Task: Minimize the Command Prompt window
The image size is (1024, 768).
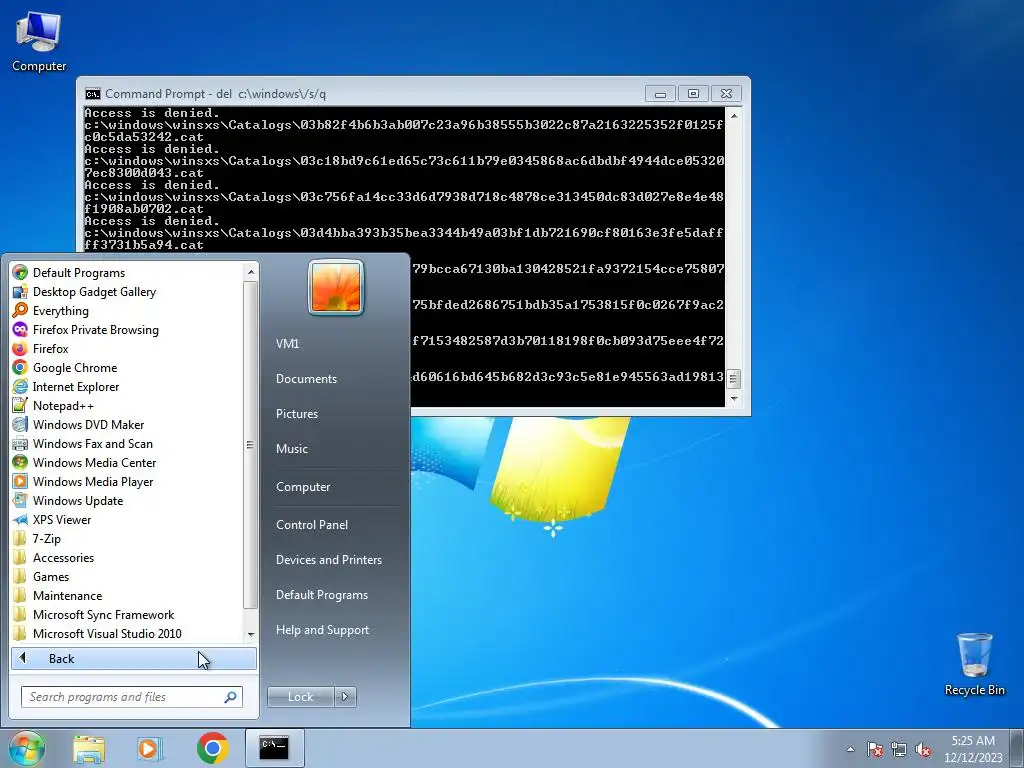Action: point(660,94)
